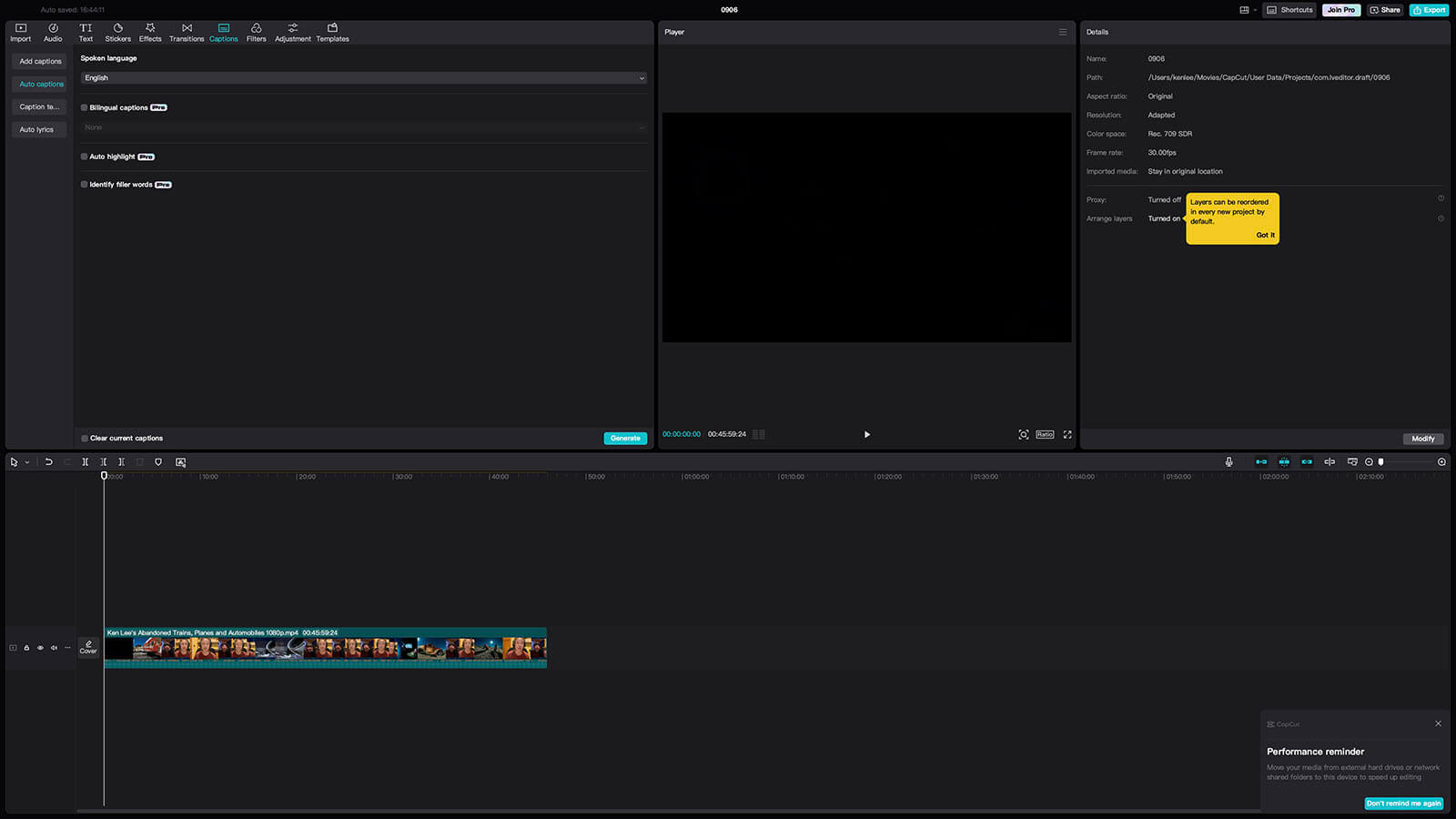Viewport: 1456px width, 819px height.
Task: Expand the selection tool dropdown arrow
Action: click(x=27, y=462)
